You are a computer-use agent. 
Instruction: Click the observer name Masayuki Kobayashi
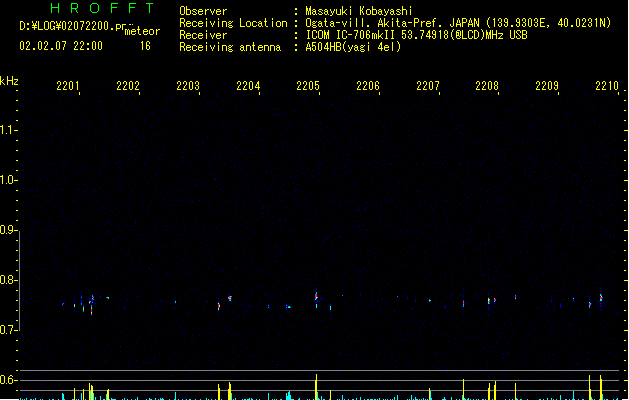359,11
